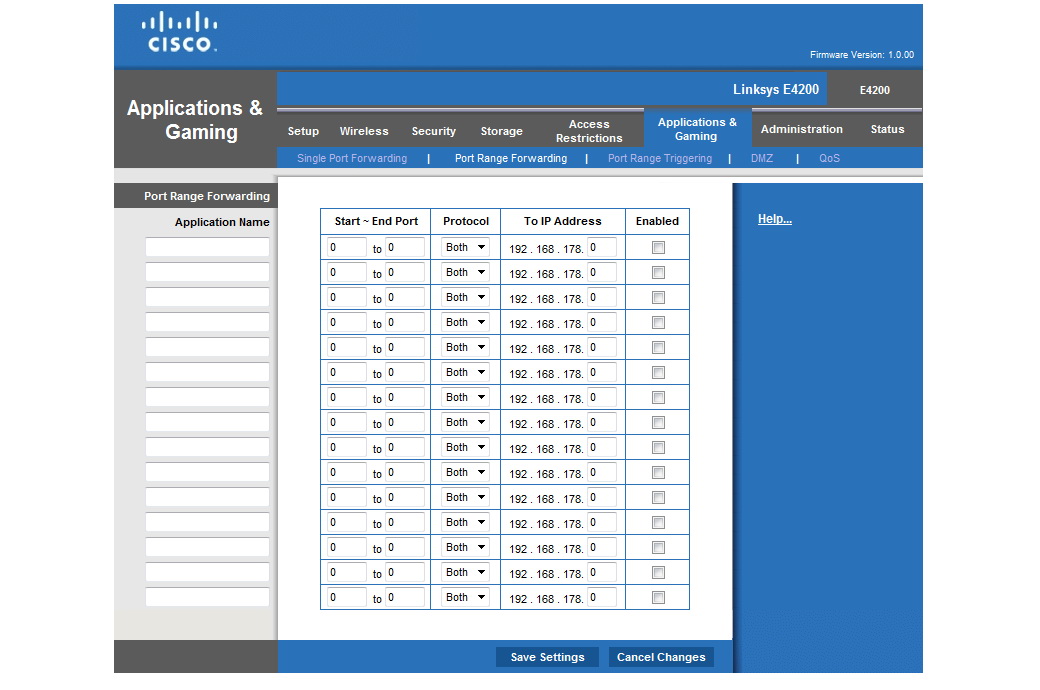Open the Protocol dropdown in first row
The width and height of the screenshot is (1040, 690).
click(465, 247)
